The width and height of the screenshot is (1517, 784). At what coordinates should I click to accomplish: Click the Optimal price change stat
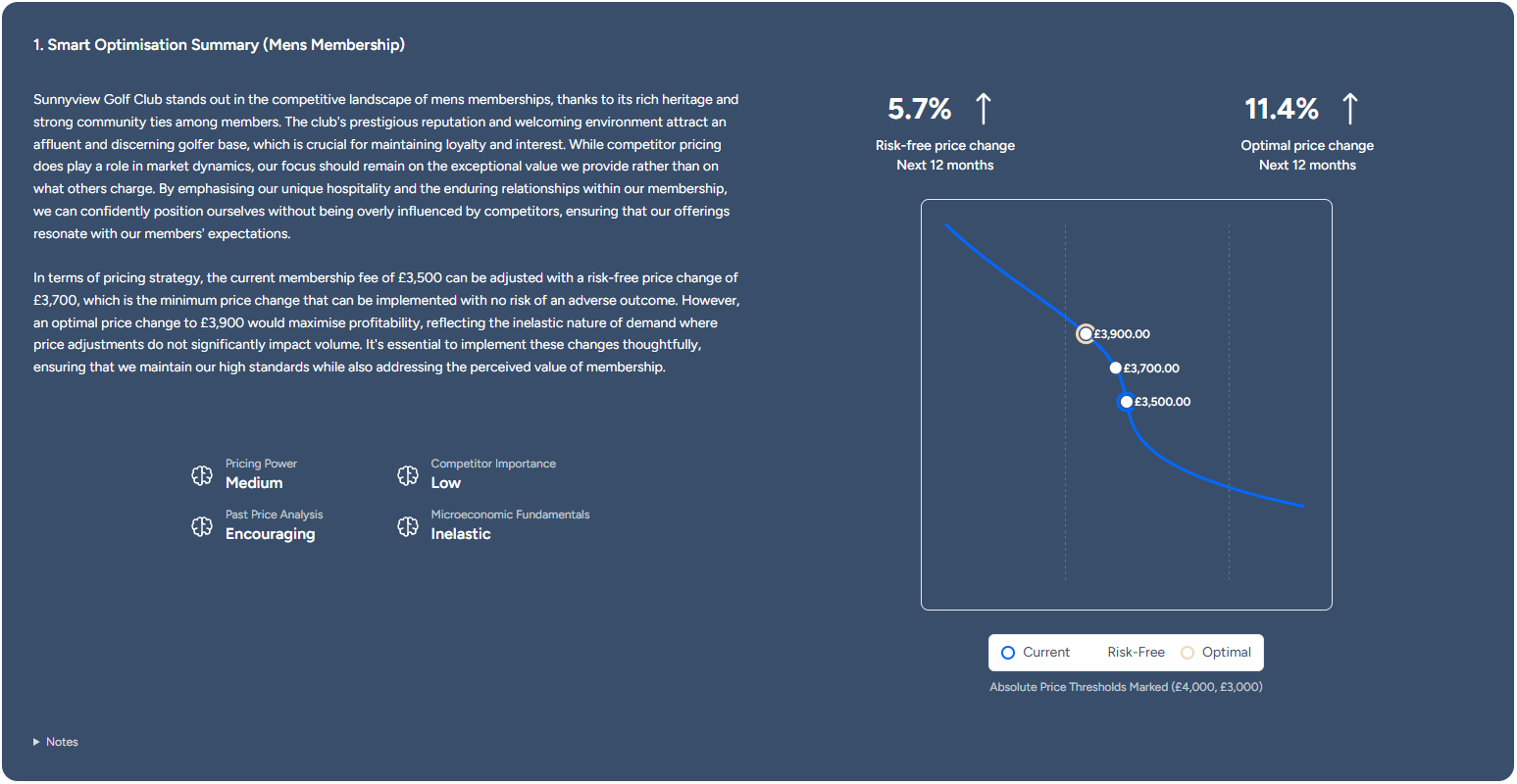coord(1307,145)
